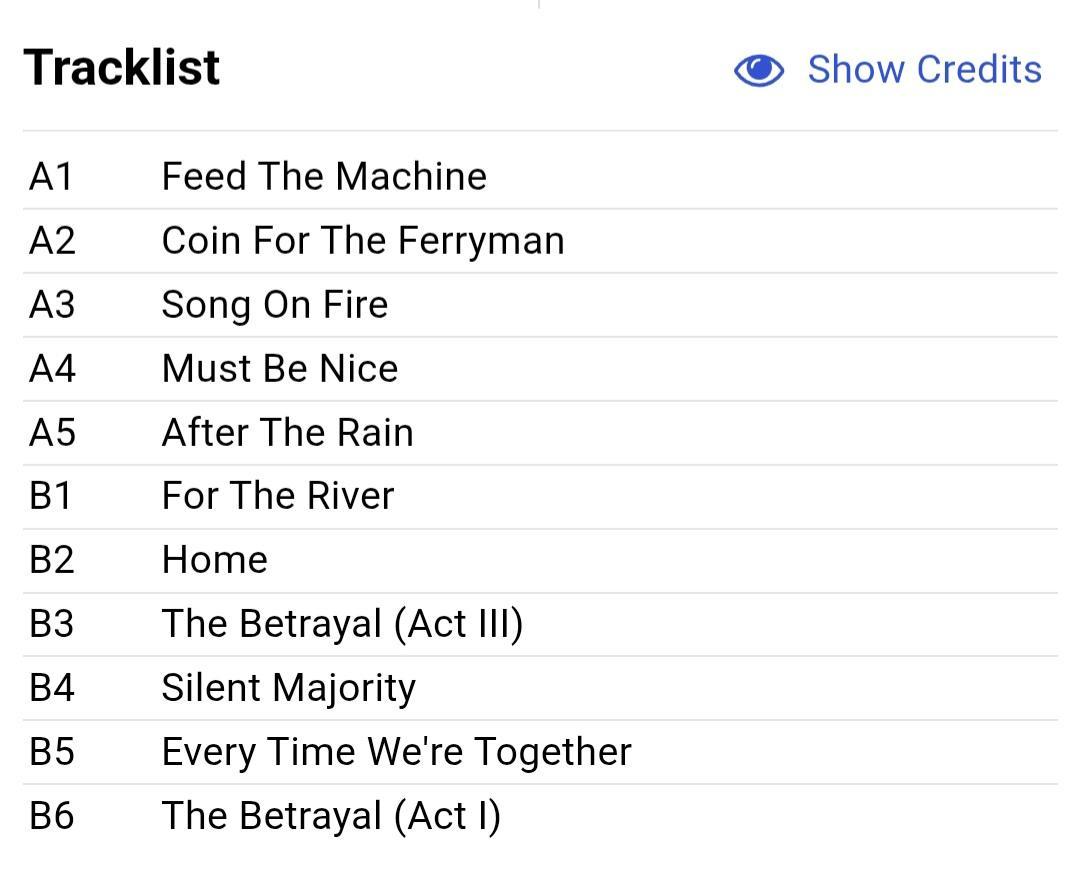Screen dimensions: 1080x876
Task: Select track Coin For The Ferryman
Action: click(x=363, y=240)
